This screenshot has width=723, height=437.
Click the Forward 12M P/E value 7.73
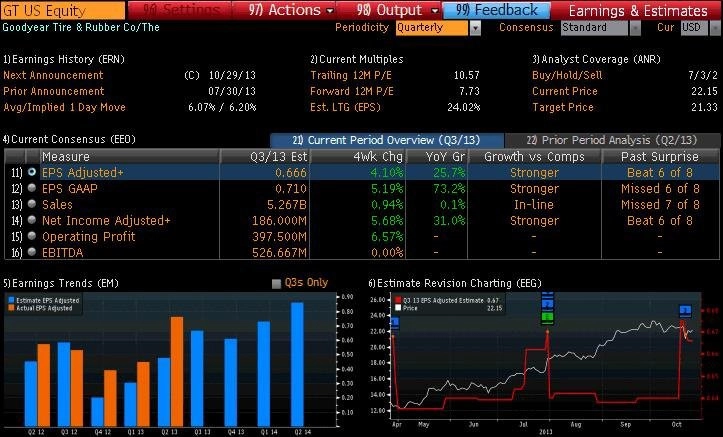click(469, 91)
